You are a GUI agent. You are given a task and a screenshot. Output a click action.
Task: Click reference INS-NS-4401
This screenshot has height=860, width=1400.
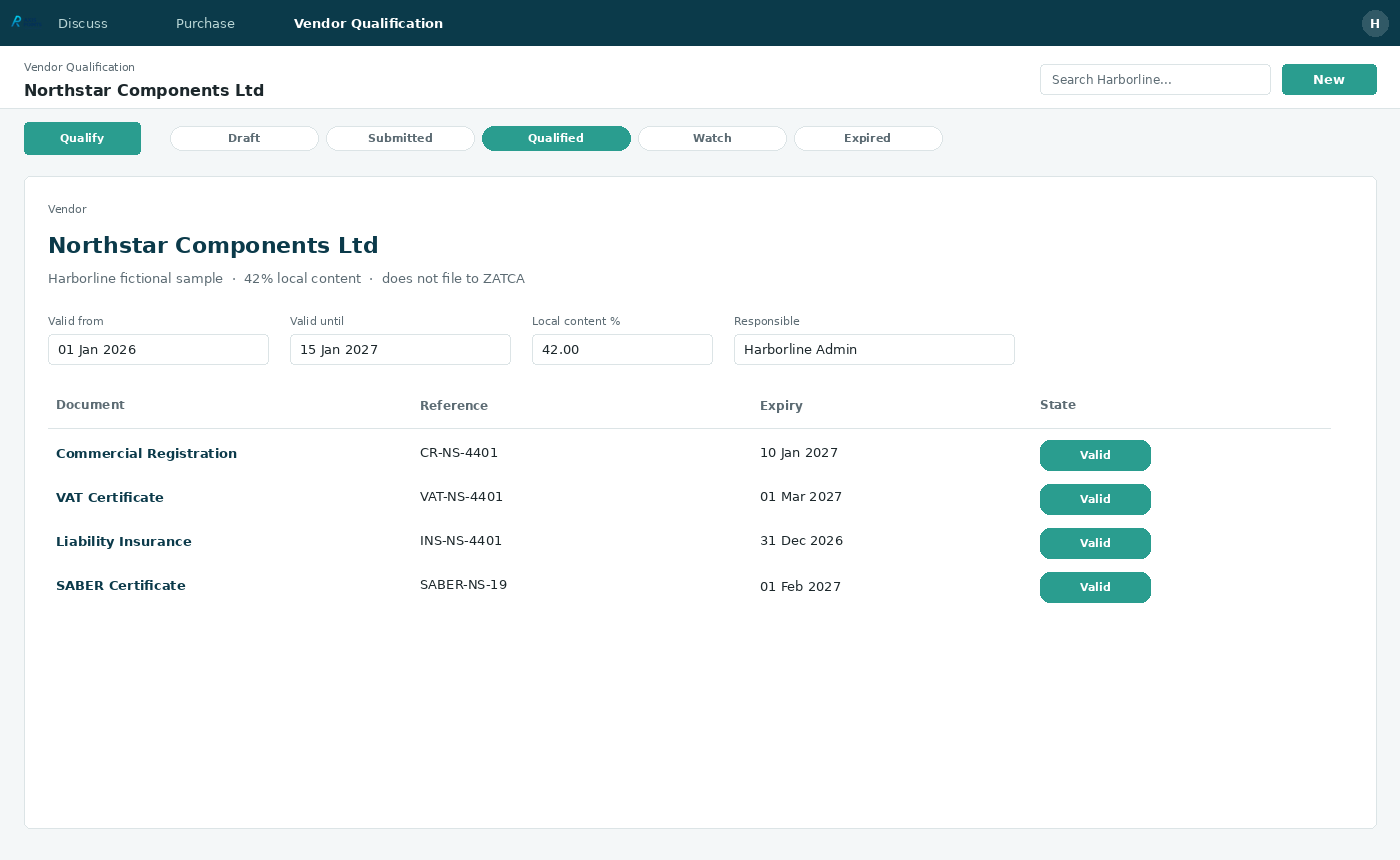[x=461, y=541]
